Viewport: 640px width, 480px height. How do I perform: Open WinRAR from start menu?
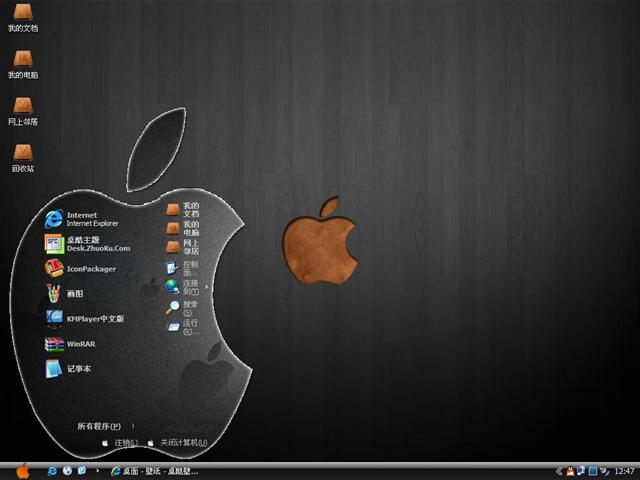click(70, 344)
